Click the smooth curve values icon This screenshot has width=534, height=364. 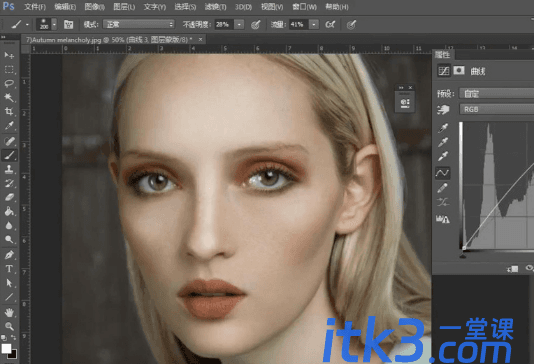point(443,202)
